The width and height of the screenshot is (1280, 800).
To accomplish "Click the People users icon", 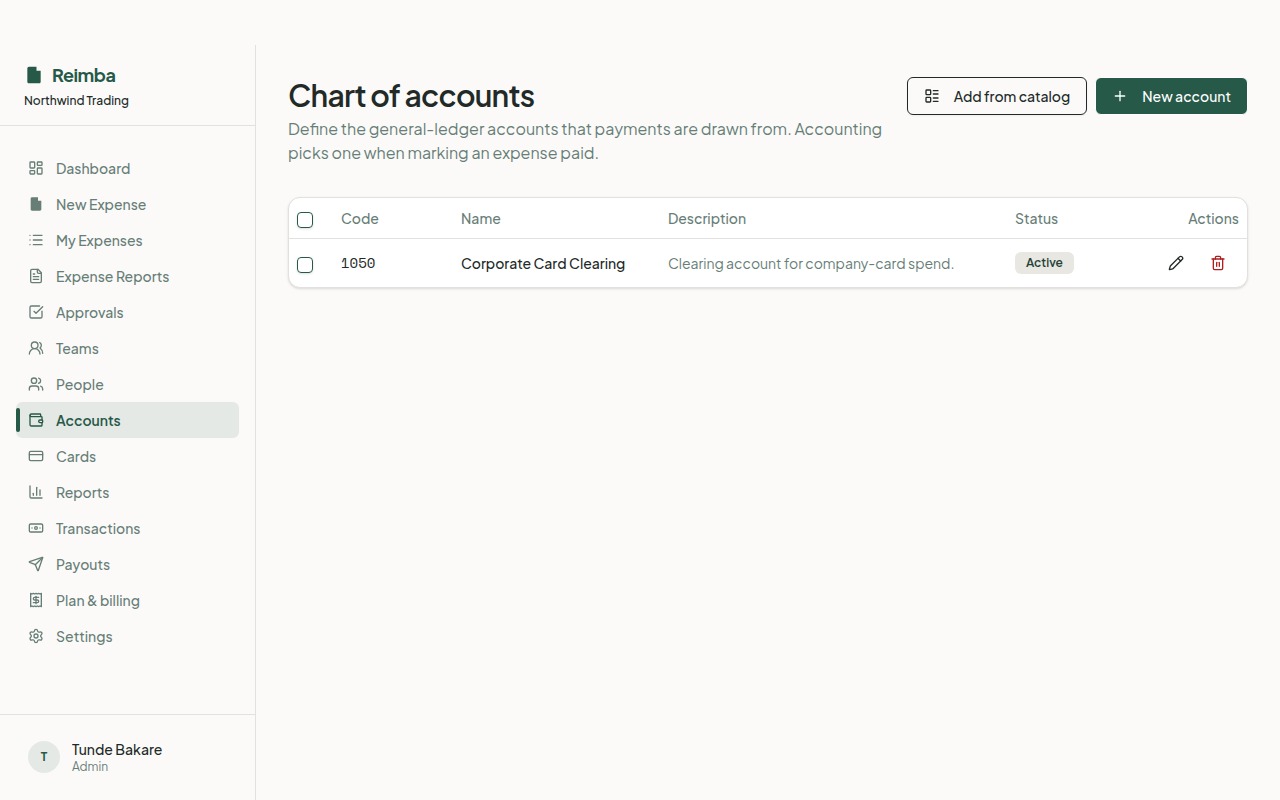I will (x=36, y=384).
